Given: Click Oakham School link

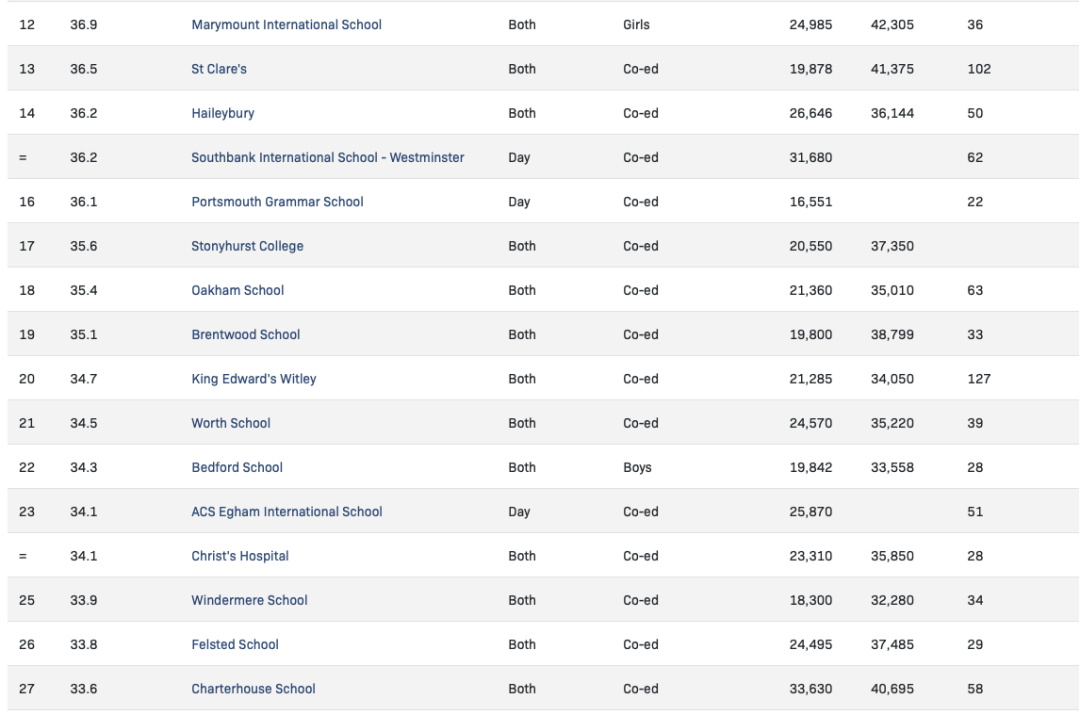Looking at the screenshot, I should [x=238, y=290].
